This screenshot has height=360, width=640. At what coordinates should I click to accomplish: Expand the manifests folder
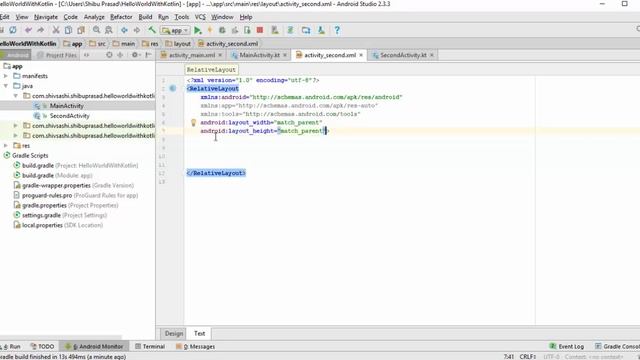(x=6, y=76)
